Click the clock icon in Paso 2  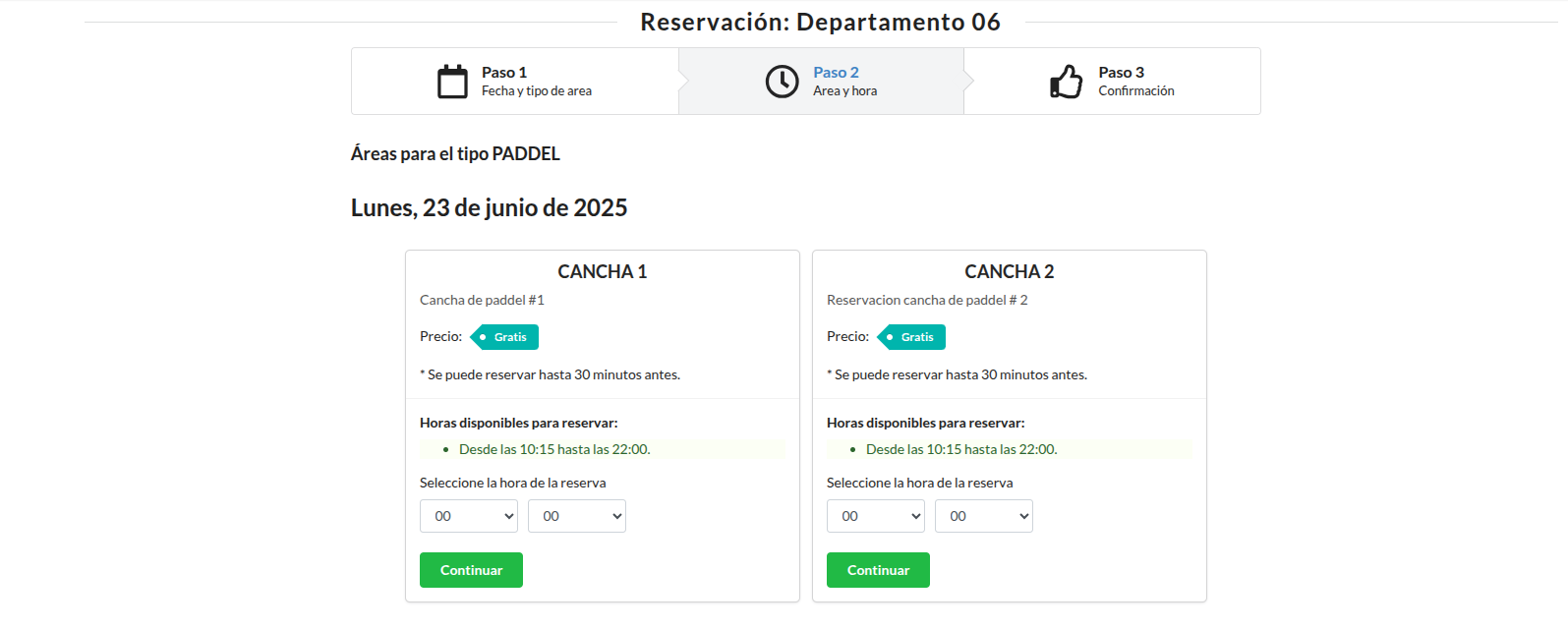tap(782, 81)
